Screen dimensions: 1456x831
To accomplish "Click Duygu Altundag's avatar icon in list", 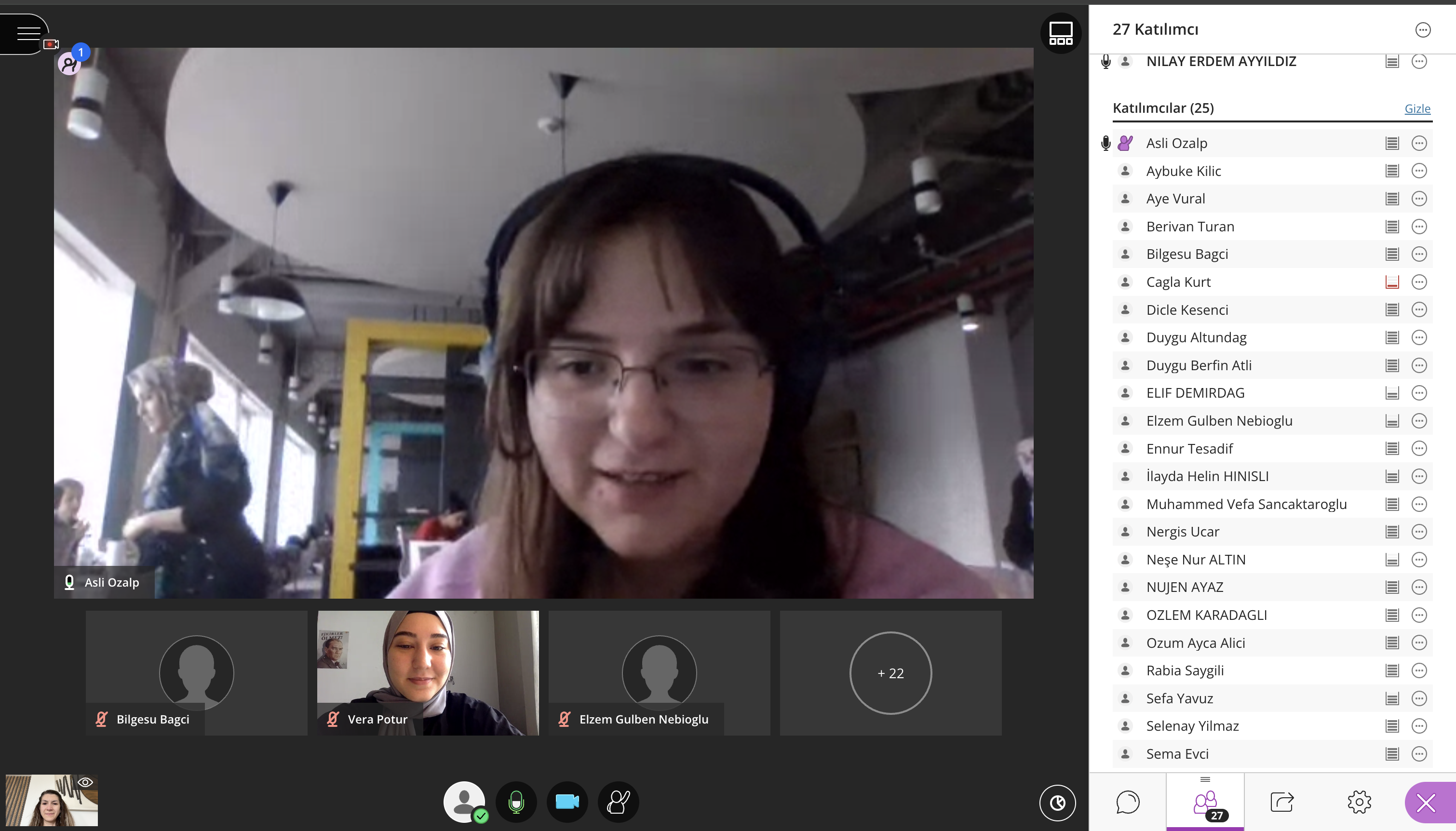I will point(1125,337).
